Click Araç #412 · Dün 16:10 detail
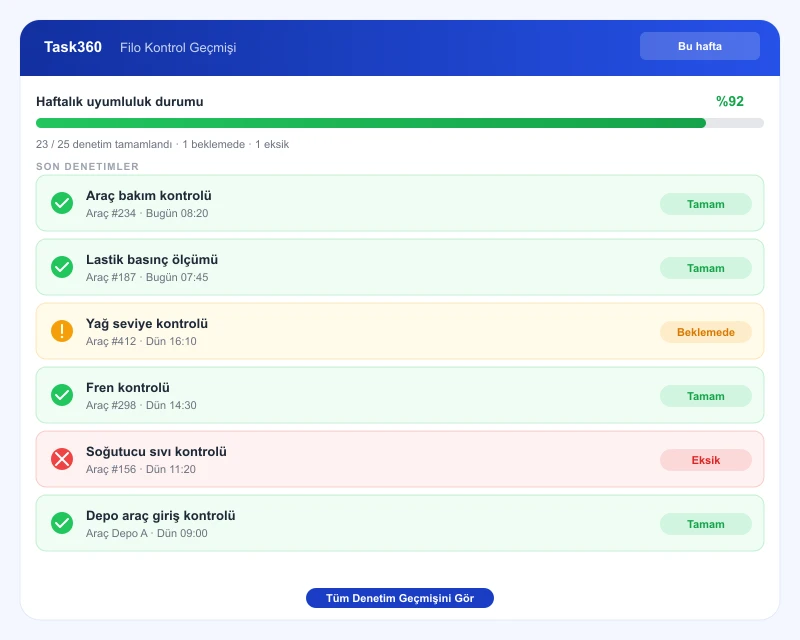Viewport: 800px width, 640px height. coord(141,341)
